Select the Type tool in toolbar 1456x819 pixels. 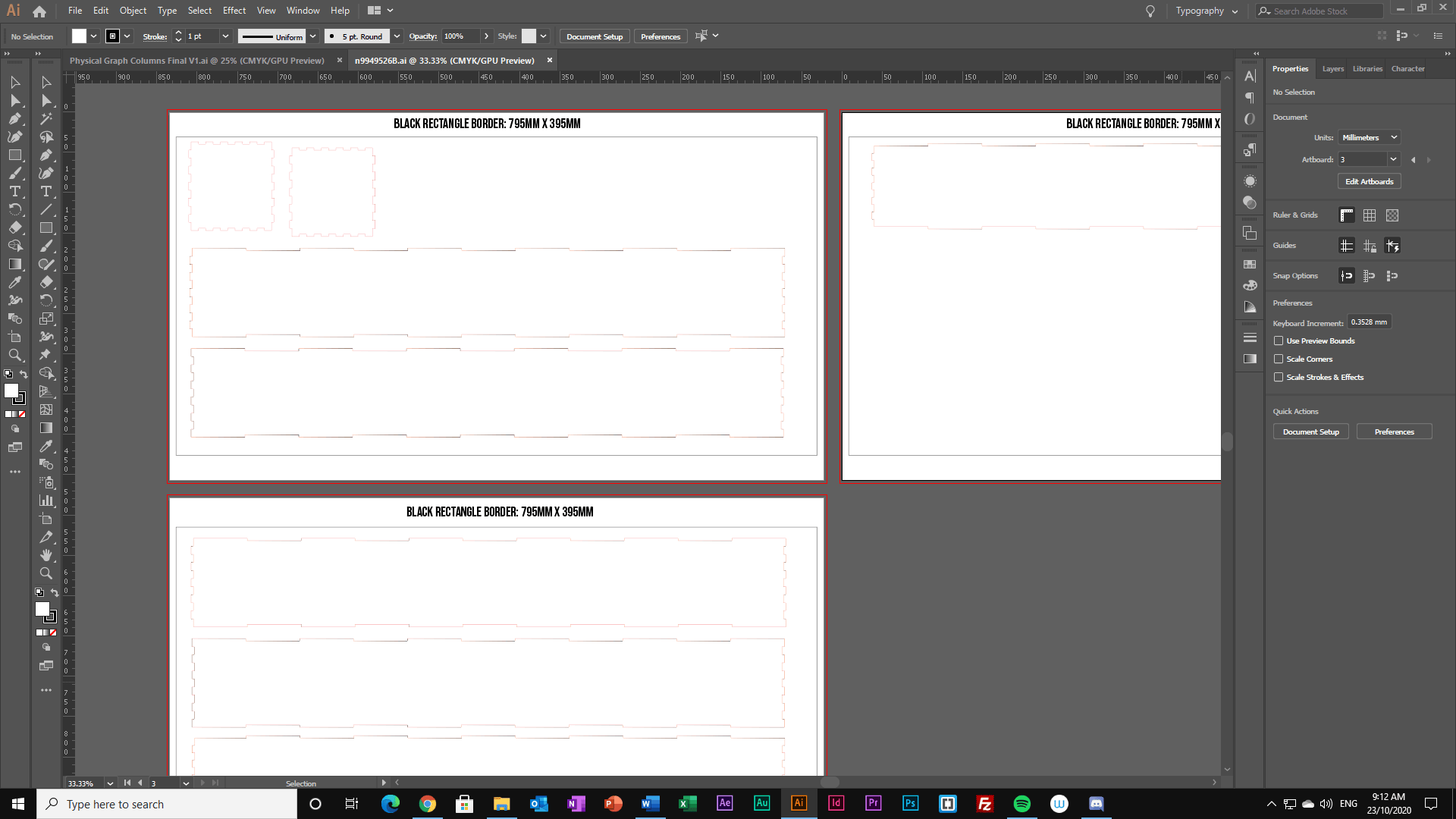(15, 191)
